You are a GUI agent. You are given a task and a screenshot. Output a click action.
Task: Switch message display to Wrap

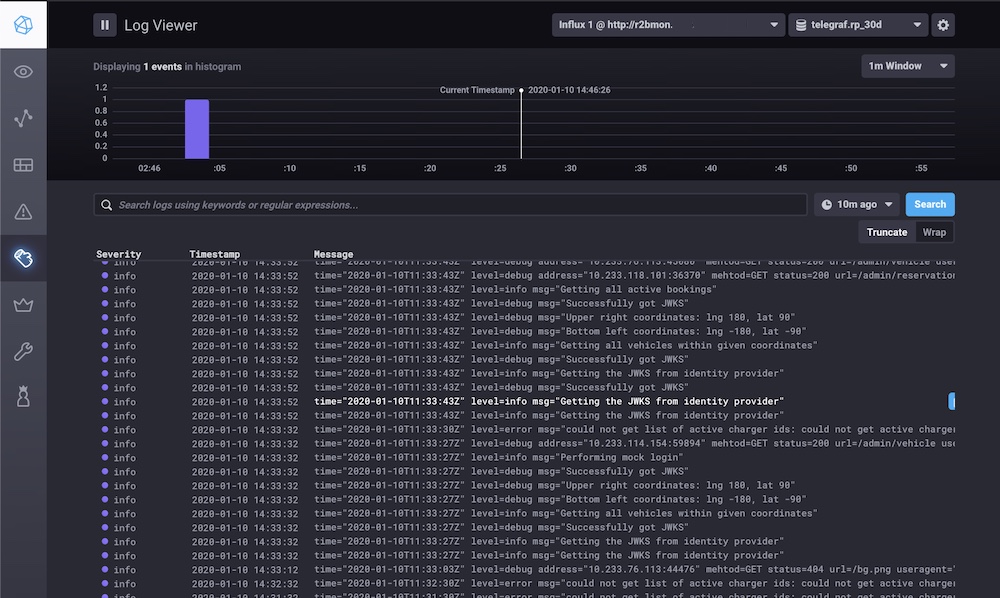(x=934, y=232)
